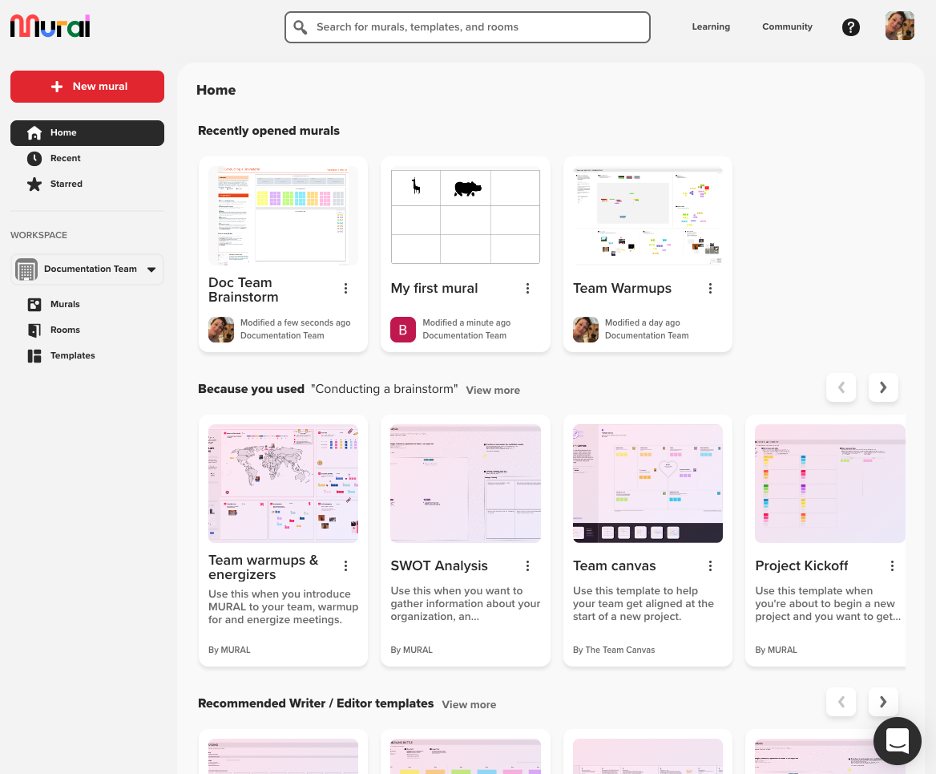Open the Murals section in the workspace
This screenshot has height=774, width=936.
coord(65,304)
